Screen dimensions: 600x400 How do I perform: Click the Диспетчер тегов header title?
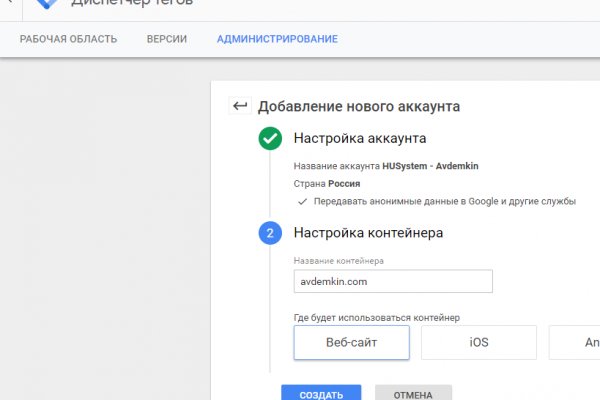point(132,4)
